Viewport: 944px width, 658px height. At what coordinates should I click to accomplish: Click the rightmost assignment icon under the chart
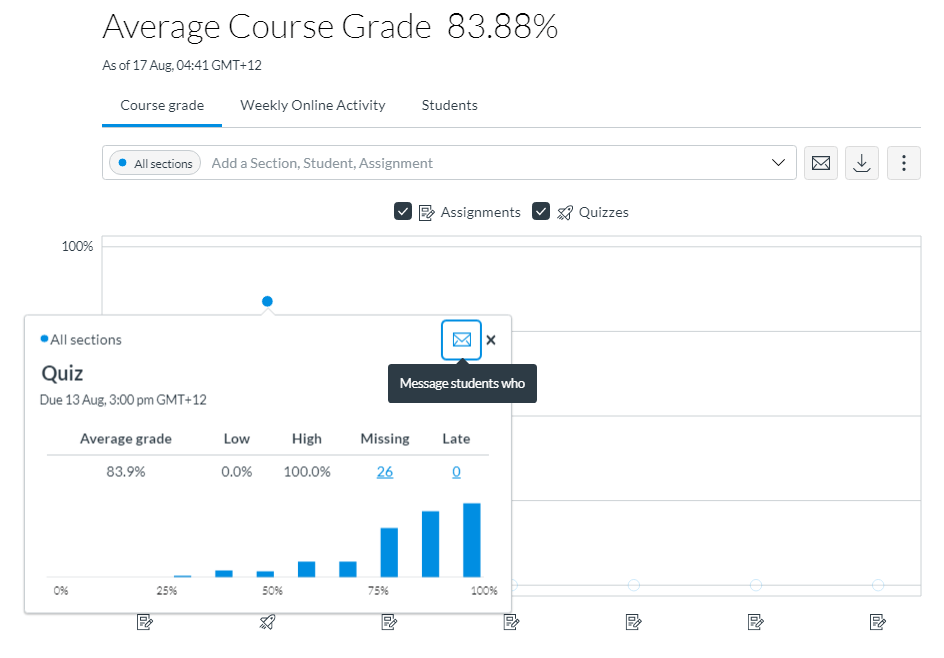pos(876,621)
